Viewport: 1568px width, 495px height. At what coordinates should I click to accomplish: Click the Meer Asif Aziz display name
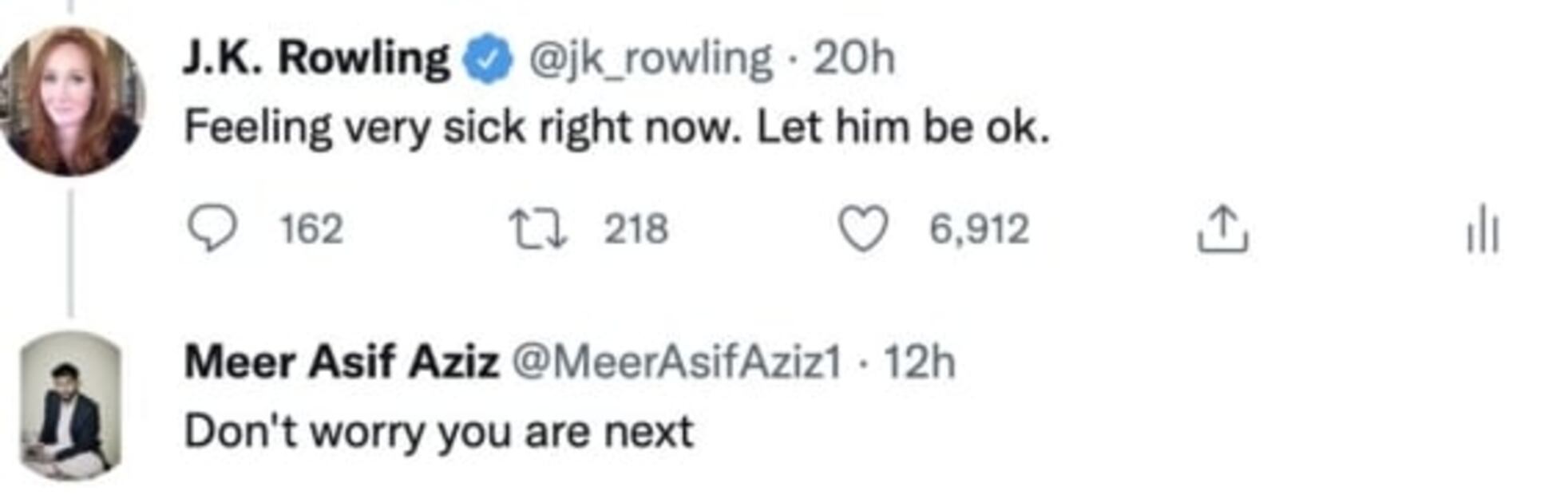point(342,362)
